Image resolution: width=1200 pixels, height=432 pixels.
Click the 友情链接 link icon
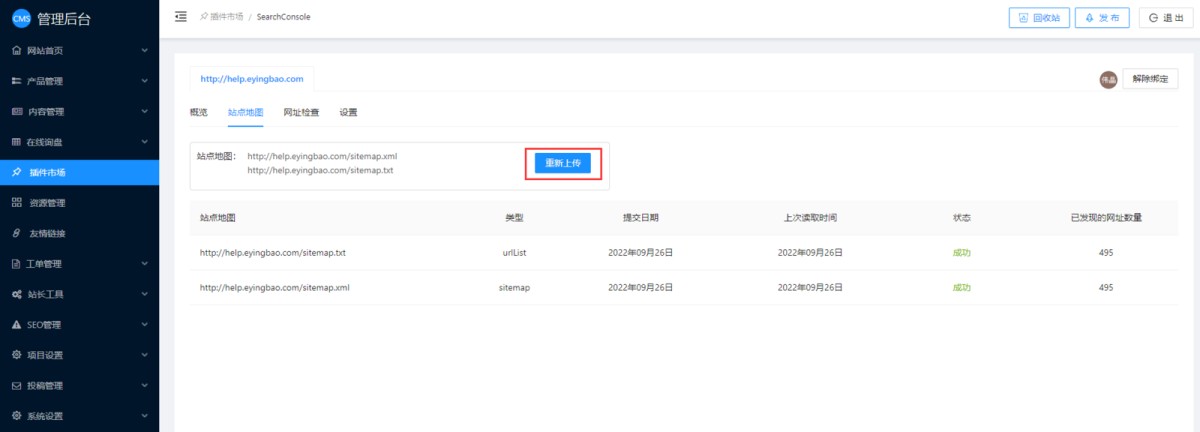click(16, 233)
